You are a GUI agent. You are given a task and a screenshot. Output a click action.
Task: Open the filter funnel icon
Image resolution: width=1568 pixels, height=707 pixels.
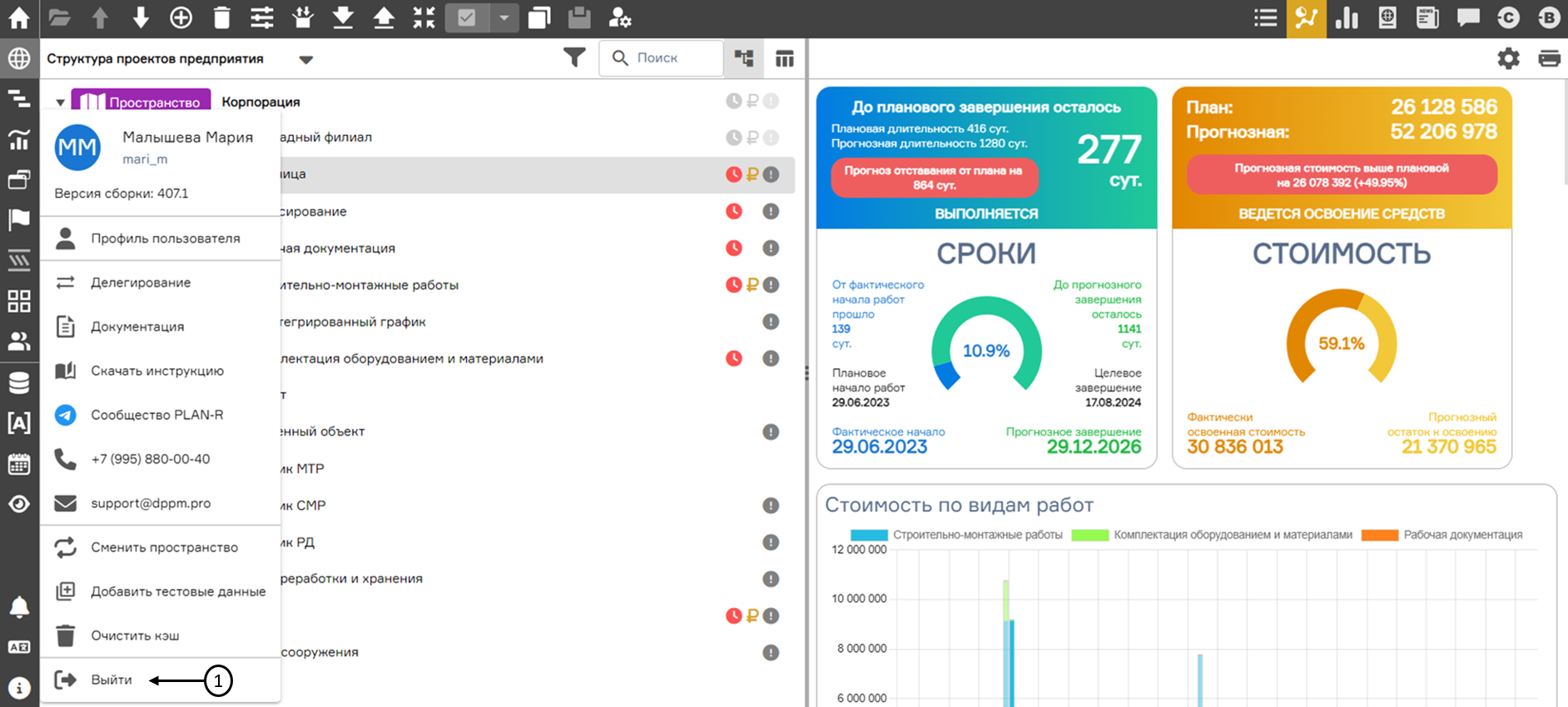tap(574, 57)
